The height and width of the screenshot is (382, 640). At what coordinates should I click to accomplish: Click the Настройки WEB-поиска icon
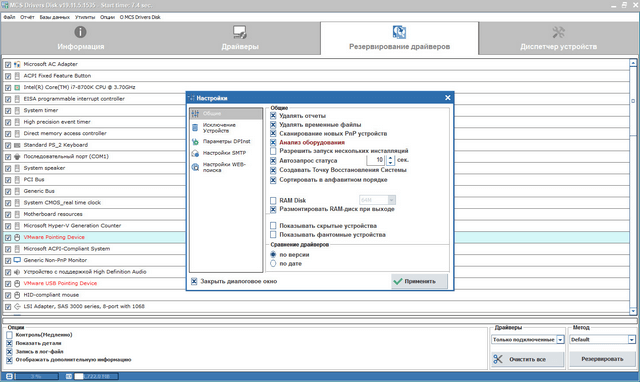(195, 167)
